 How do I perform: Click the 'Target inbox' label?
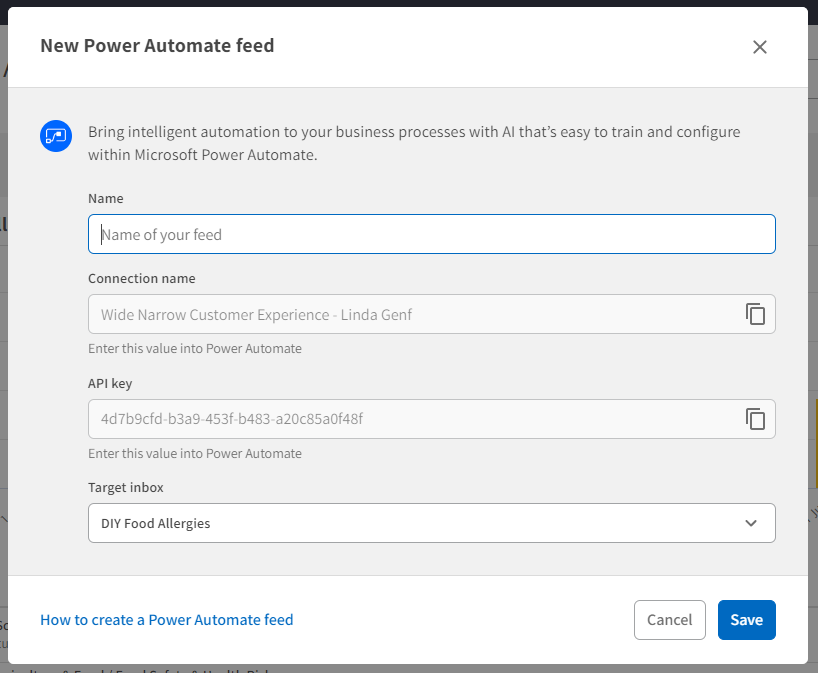click(x=126, y=488)
